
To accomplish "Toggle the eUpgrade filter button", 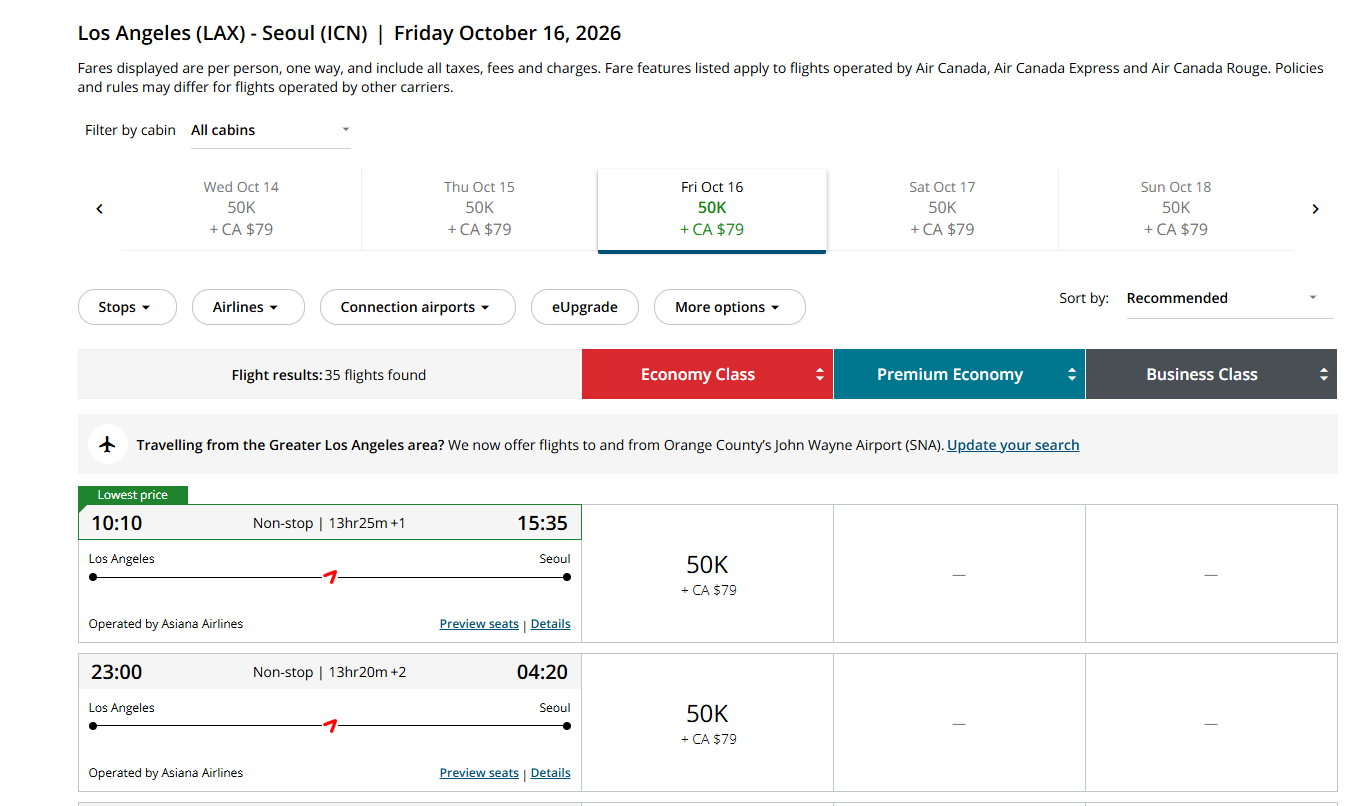I will [x=584, y=307].
